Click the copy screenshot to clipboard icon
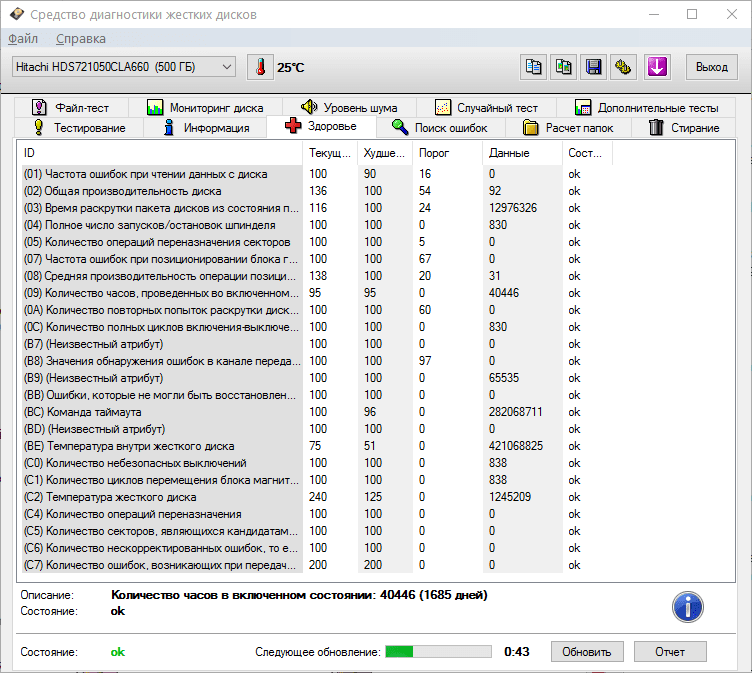Screen dimensions: 752x673 click(x=565, y=67)
